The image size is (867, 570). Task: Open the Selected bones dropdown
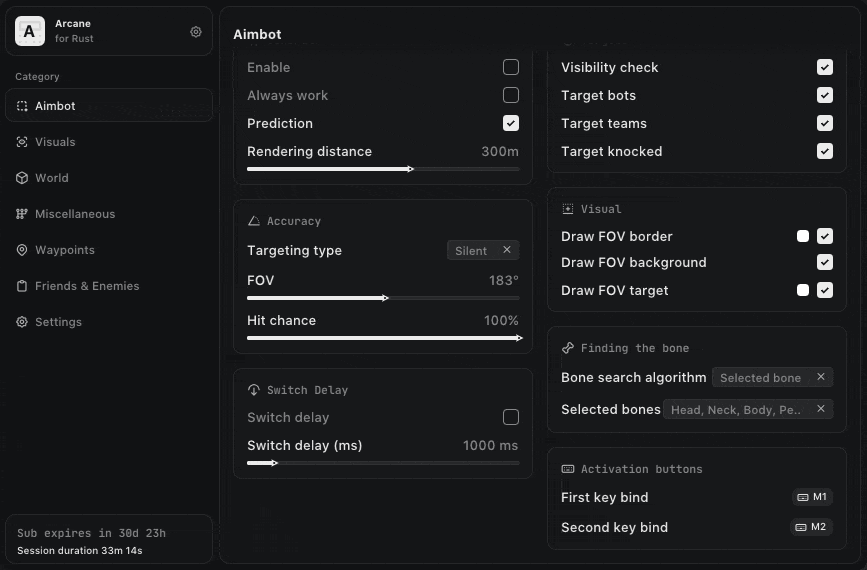pos(737,410)
